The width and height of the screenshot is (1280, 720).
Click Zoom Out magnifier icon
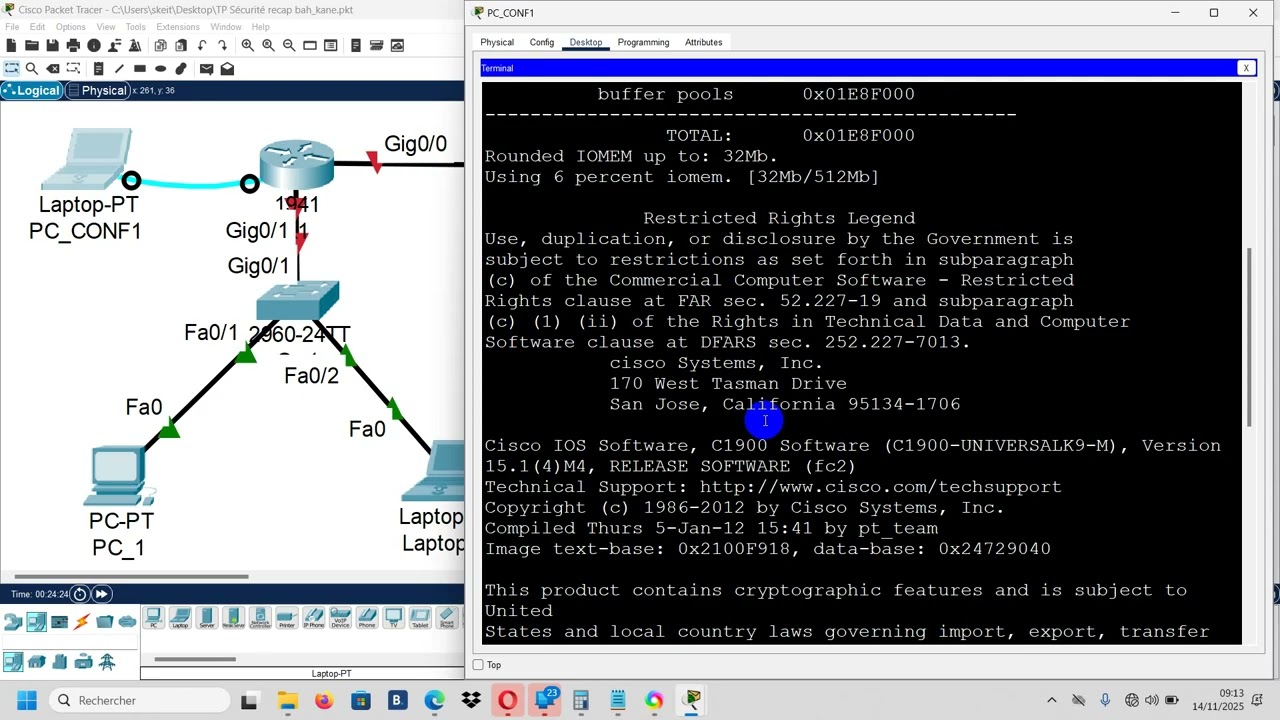pos(289,45)
